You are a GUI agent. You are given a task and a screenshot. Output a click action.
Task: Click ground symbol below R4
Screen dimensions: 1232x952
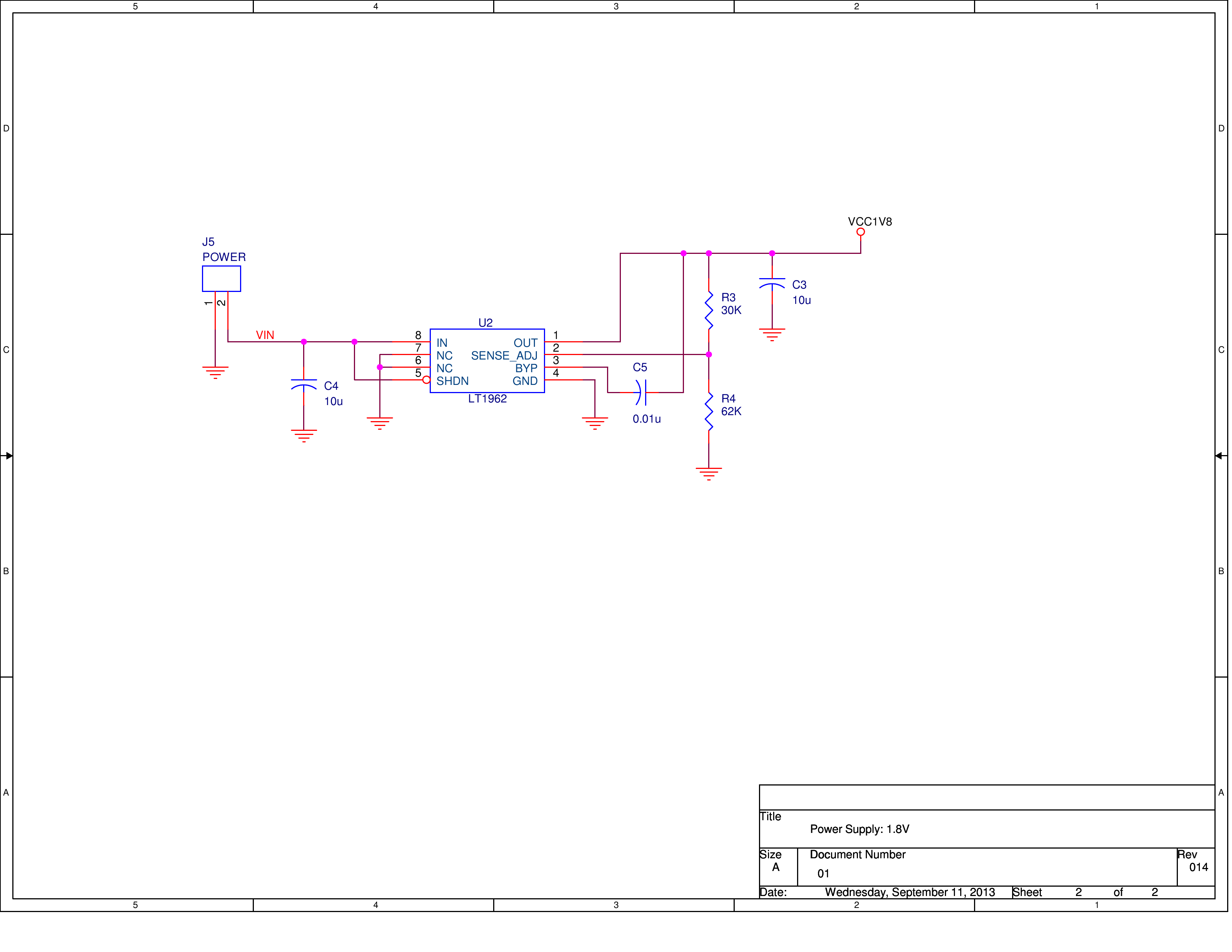(x=709, y=473)
